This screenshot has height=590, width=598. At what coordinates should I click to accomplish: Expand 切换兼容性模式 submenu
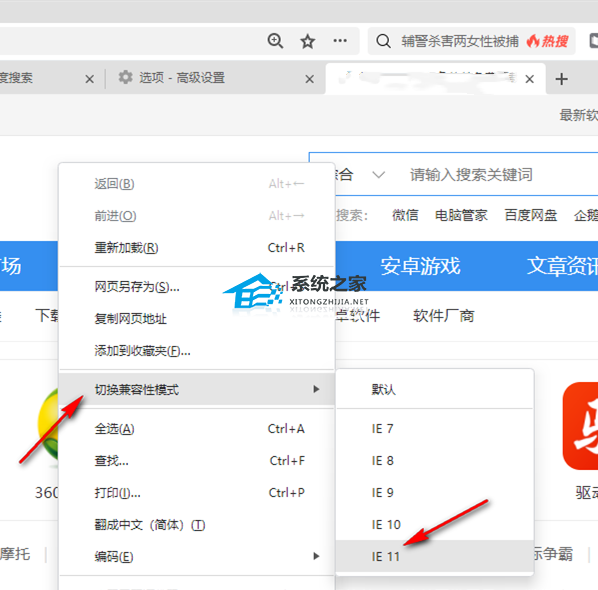pyautogui.click(x=197, y=389)
